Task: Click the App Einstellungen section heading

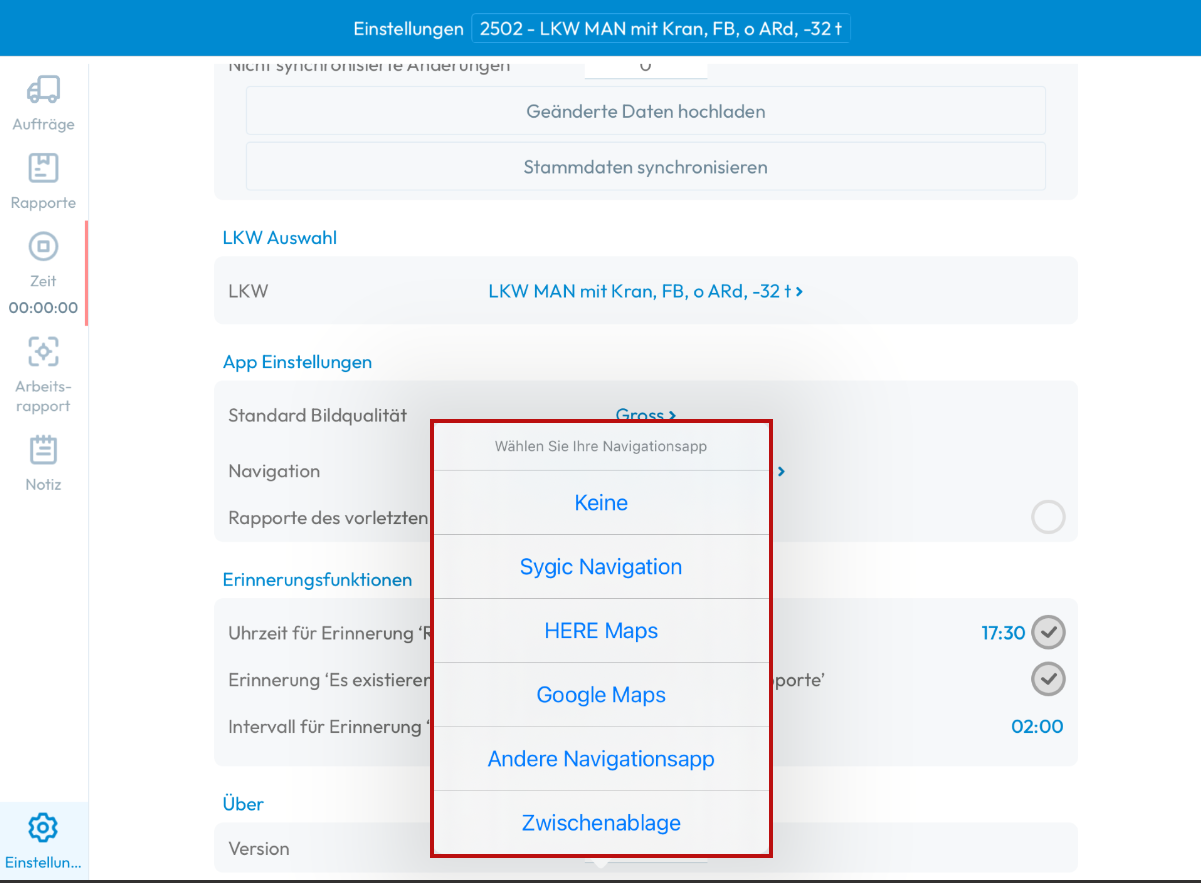Action: (297, 362)
